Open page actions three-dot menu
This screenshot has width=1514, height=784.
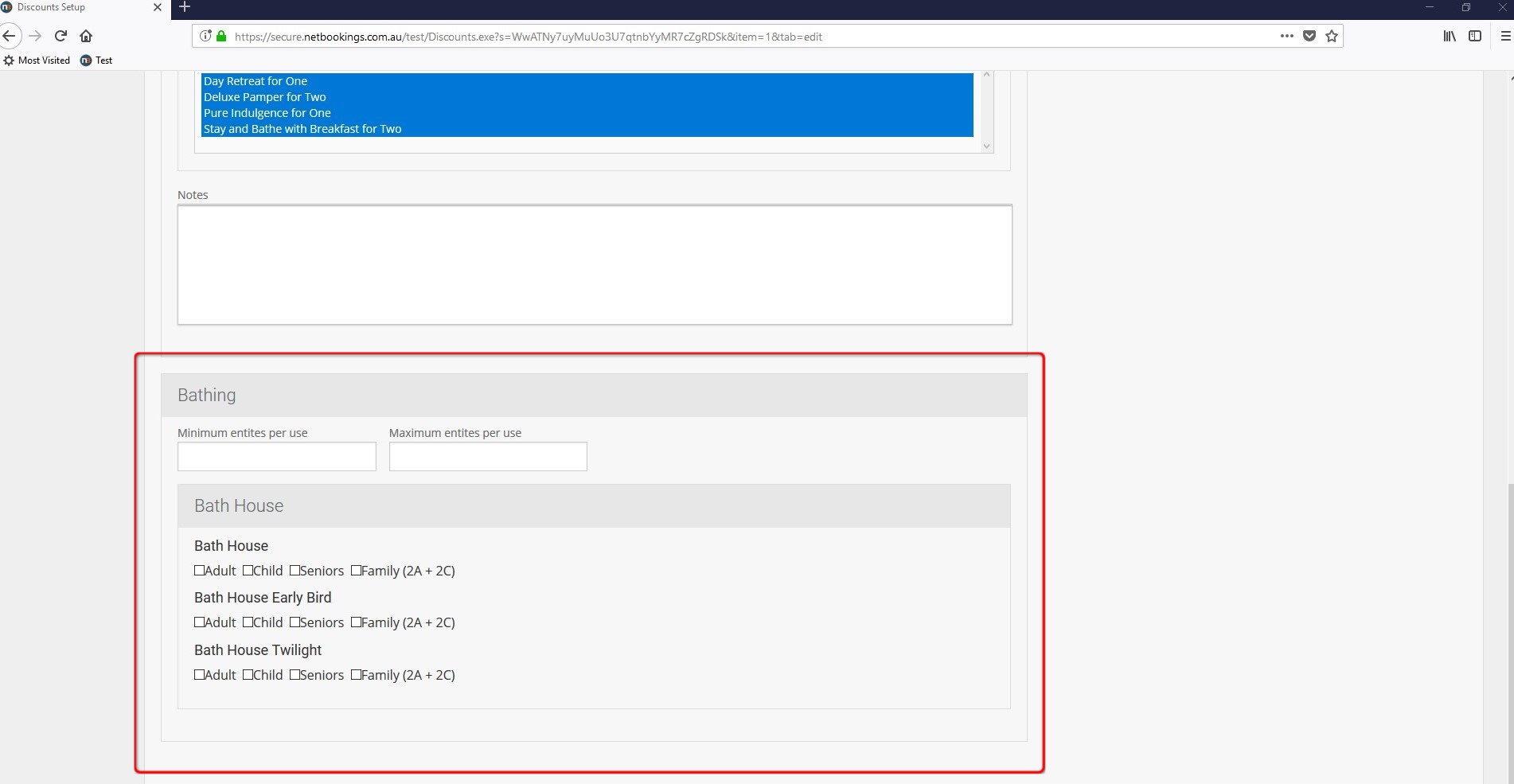pyautogui.click(x=1286, y=36)
